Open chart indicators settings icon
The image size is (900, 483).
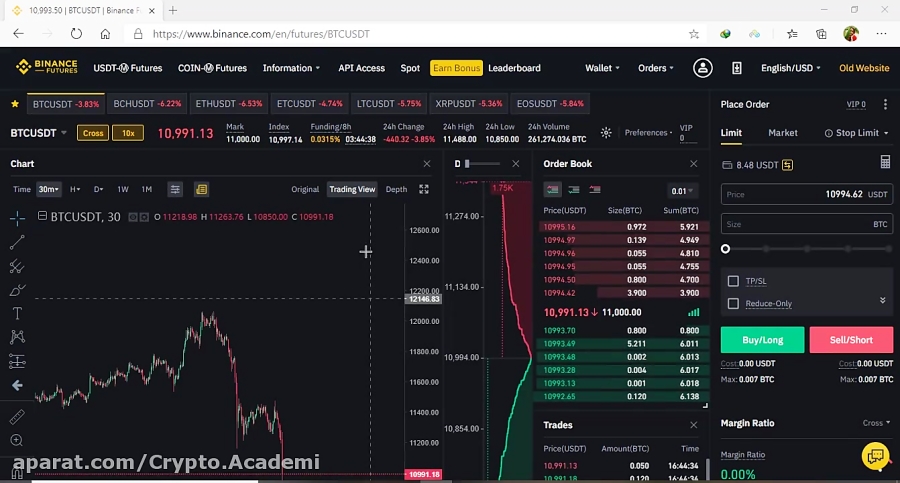pyautogui.click(x=175, y=189)
